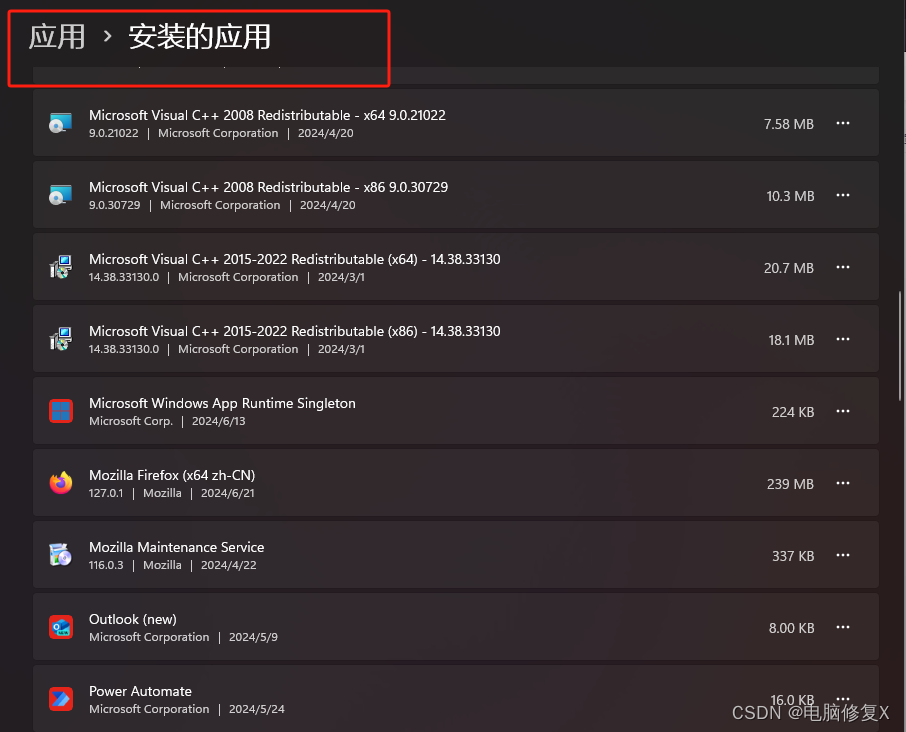This screenshot has width=906, height=732.
Task: Select Visual C++ 2015-2022 Redistributable (x86) title
Action: 295,332
